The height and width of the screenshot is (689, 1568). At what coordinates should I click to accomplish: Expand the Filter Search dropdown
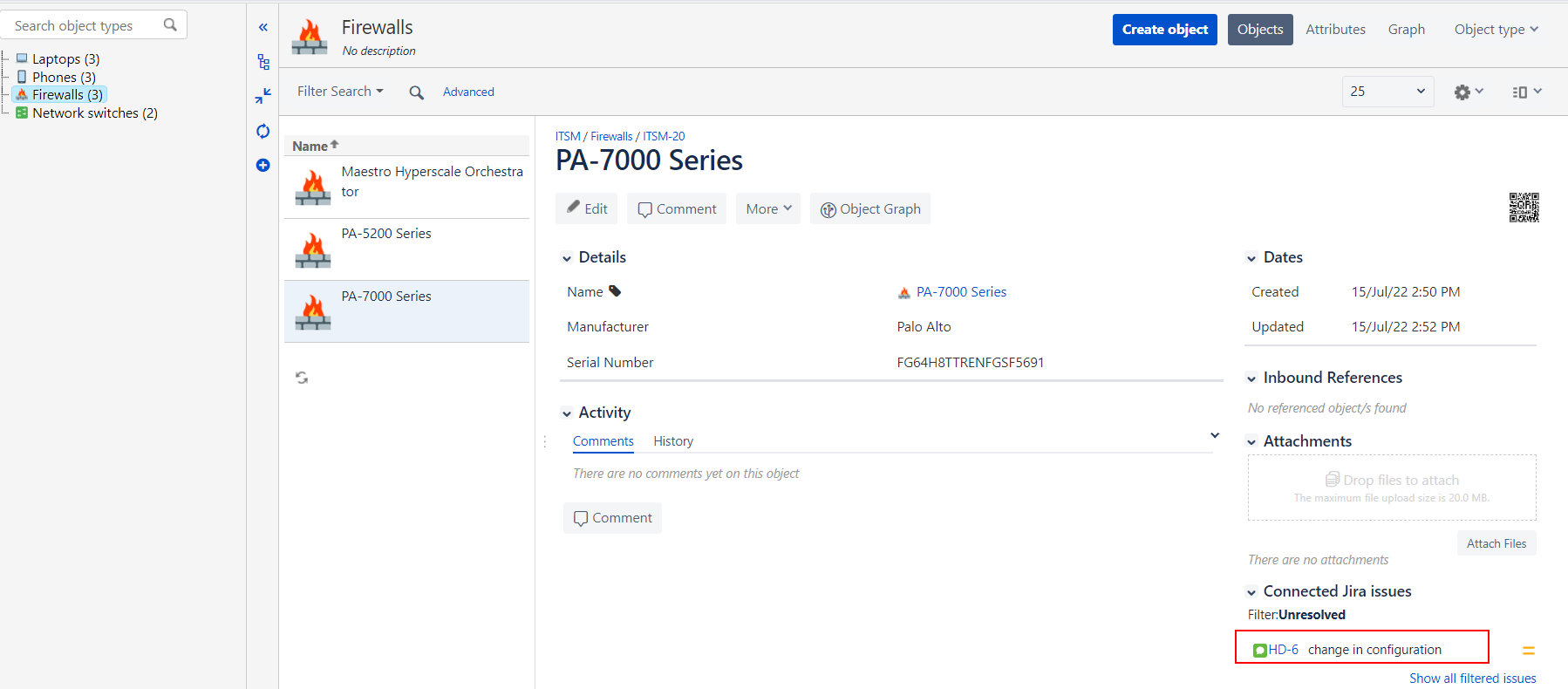click(x=340, y=92)
